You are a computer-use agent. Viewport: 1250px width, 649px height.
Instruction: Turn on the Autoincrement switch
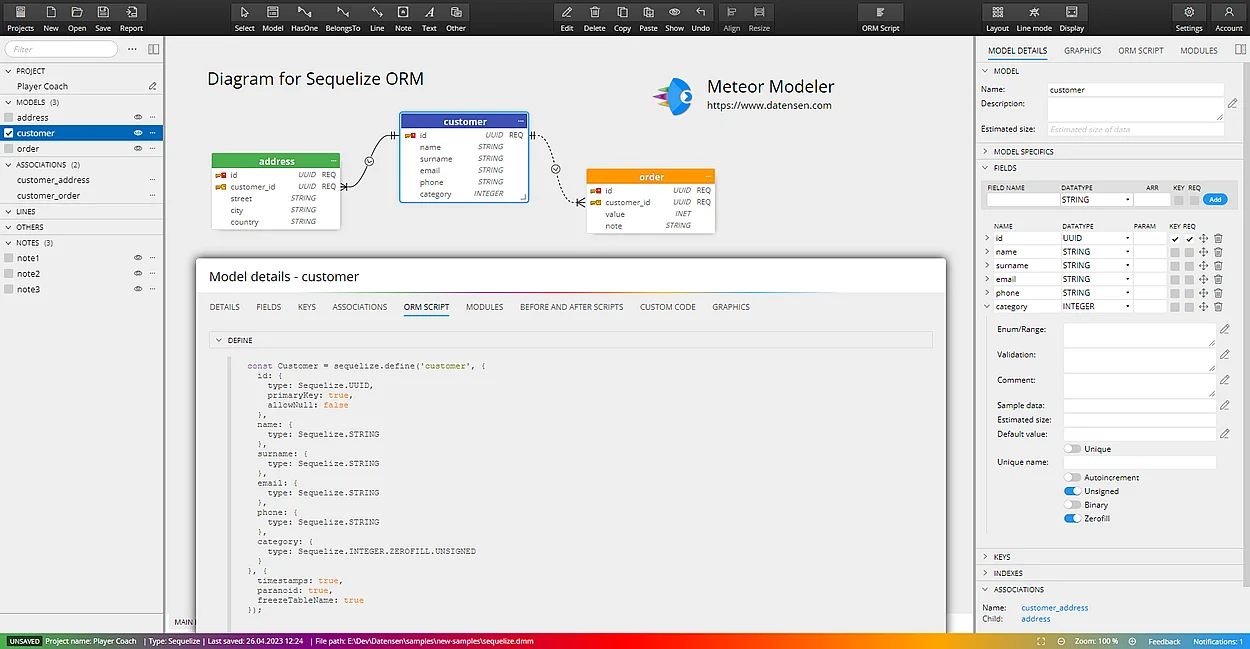tap(1072, 478)
